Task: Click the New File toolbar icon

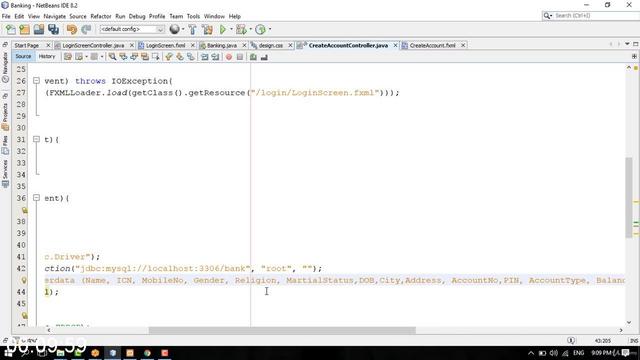Action: click(11, 29)
